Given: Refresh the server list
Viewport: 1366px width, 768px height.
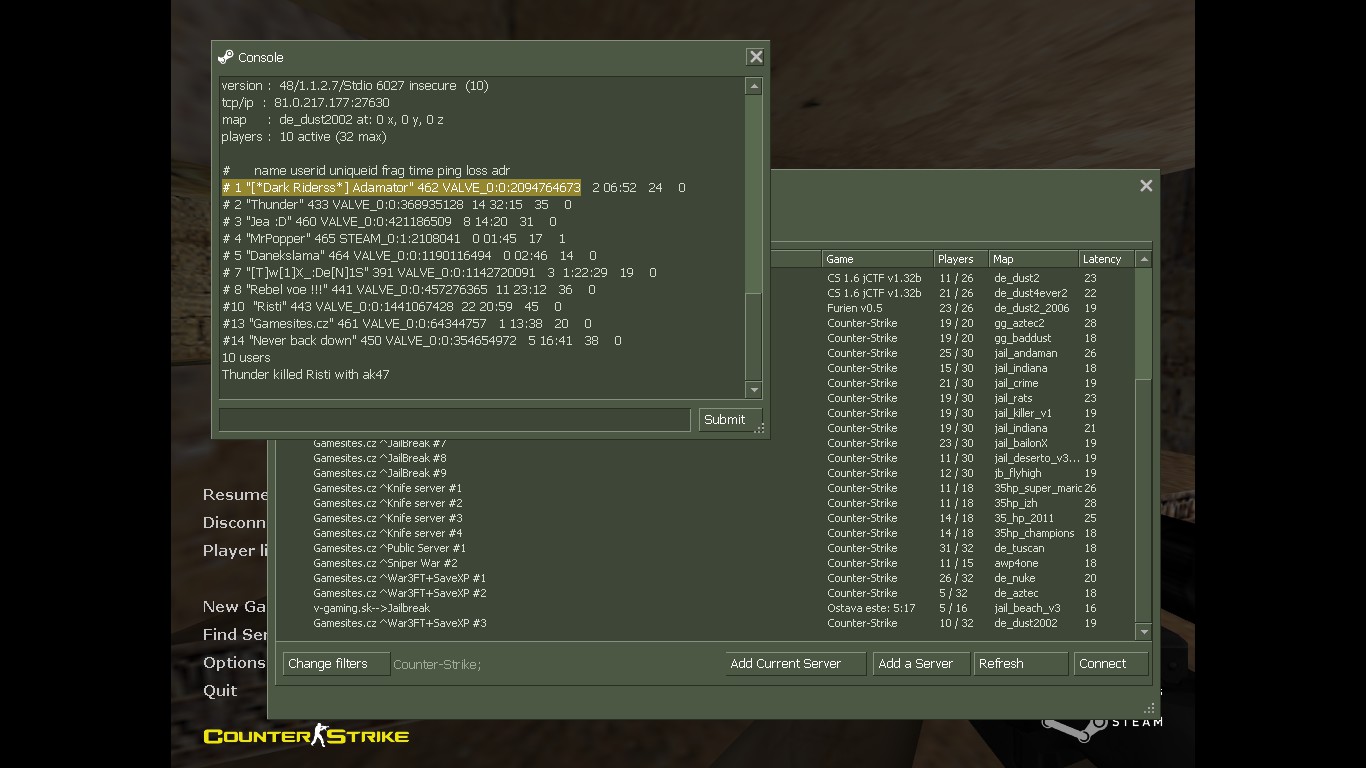Looking at the screenshot, I should pos(1020,664).
